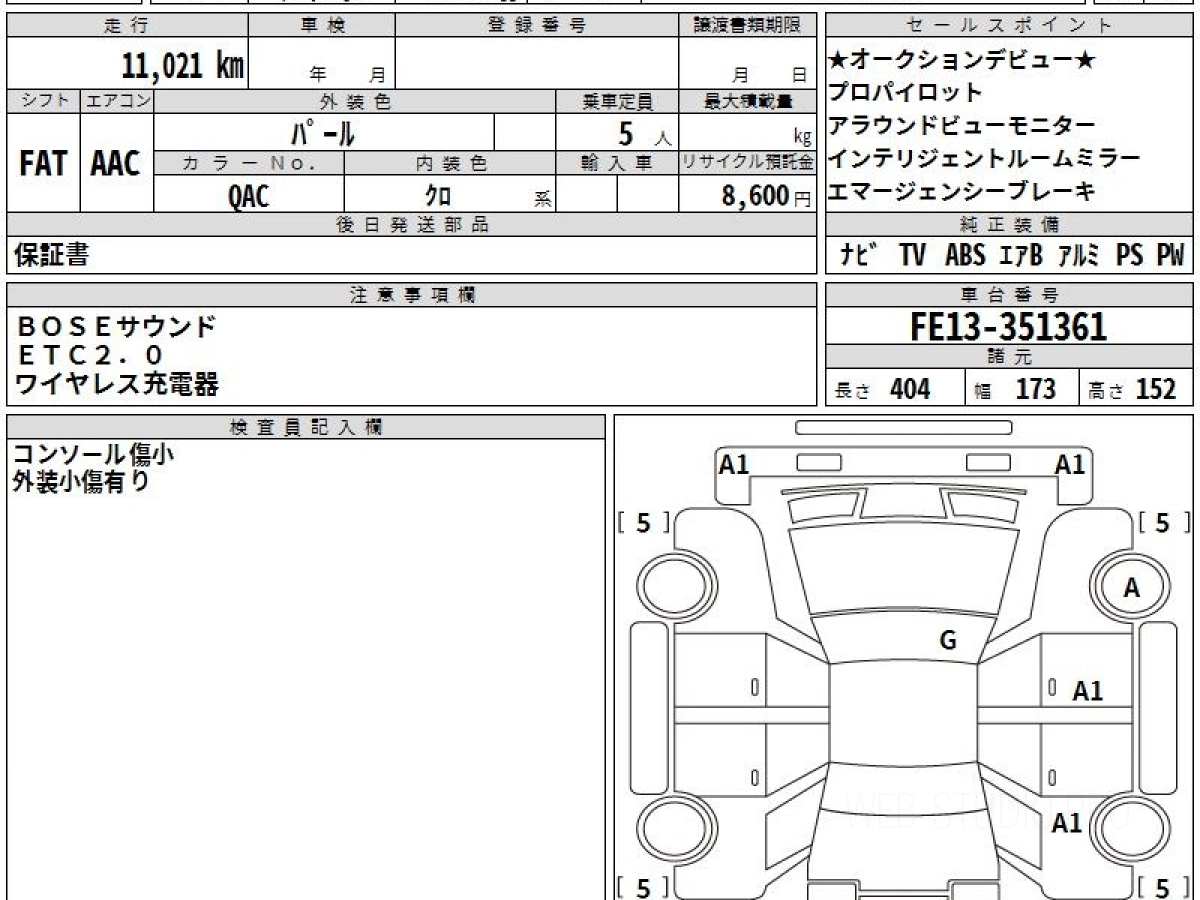The image size is (1200, 900).
Task: Select the 走行 column header
Action: tap(126, 26)
